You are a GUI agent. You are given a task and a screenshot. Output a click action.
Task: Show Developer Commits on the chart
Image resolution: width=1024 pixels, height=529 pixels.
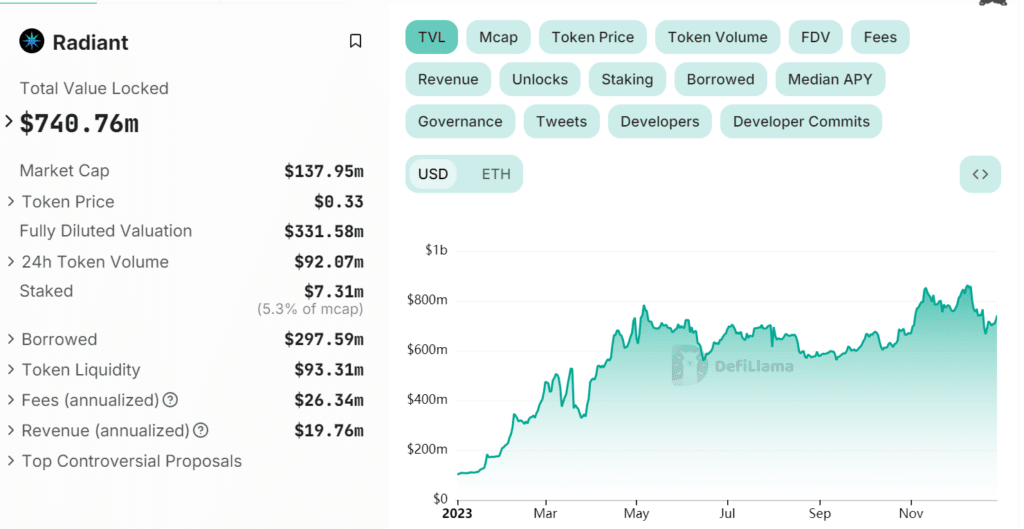point(801,121)
